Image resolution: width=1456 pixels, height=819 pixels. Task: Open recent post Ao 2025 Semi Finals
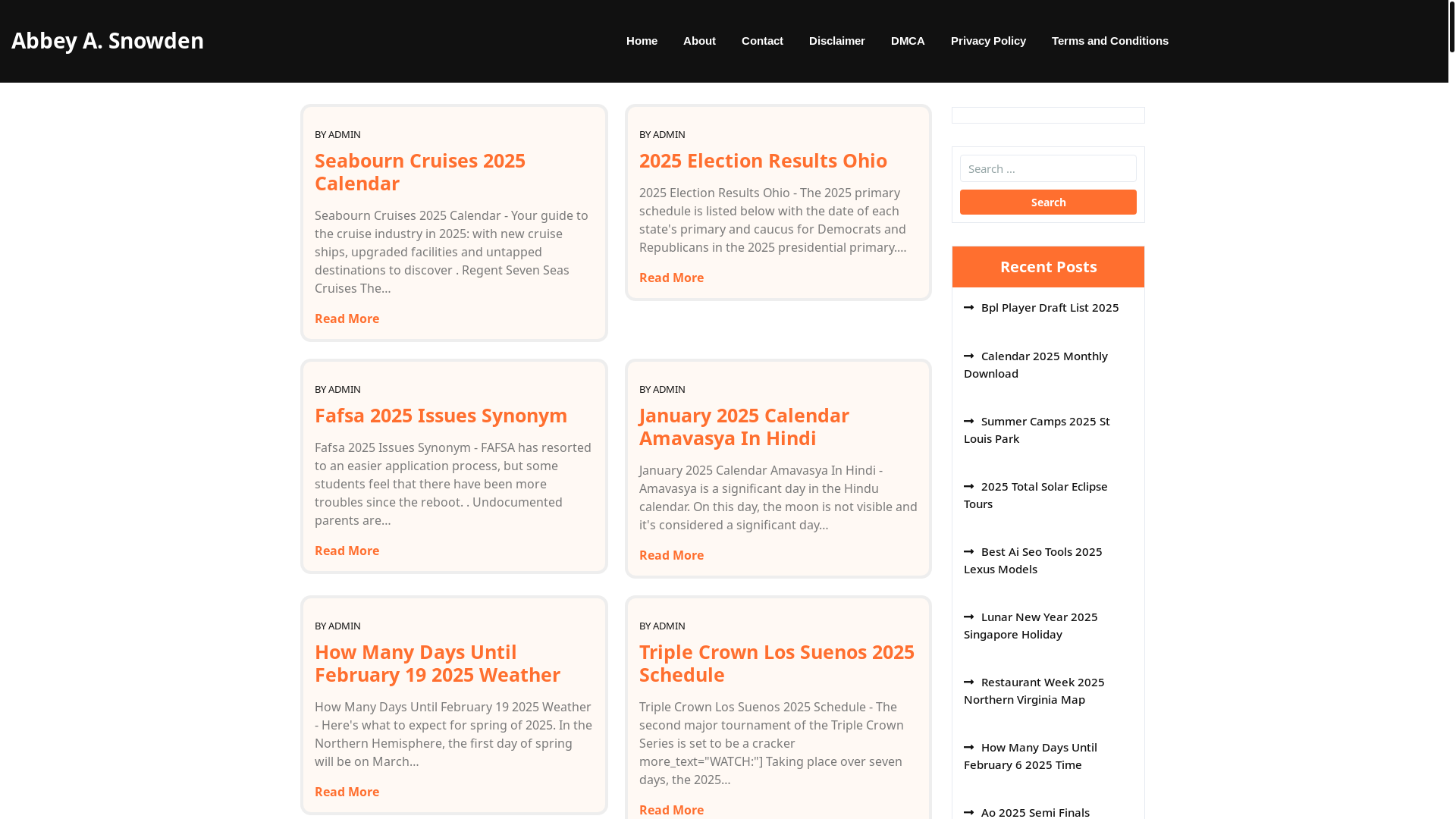1035,812
